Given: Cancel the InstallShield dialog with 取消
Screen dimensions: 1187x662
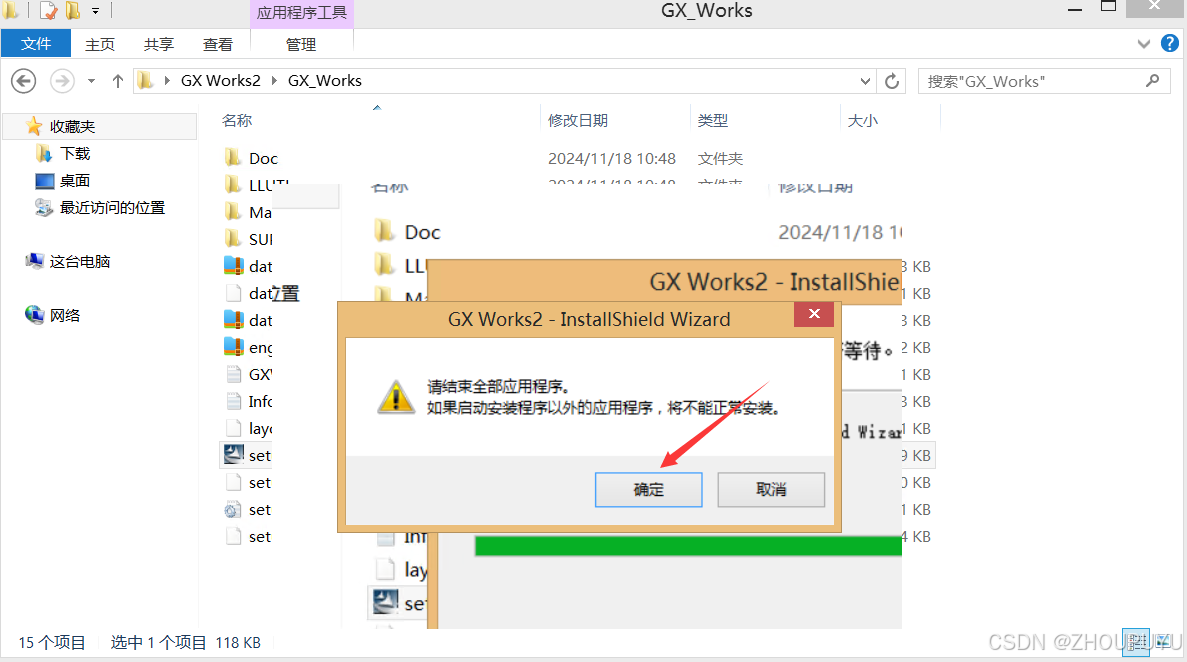Looking at the screenshot, I should click(771, 489).
